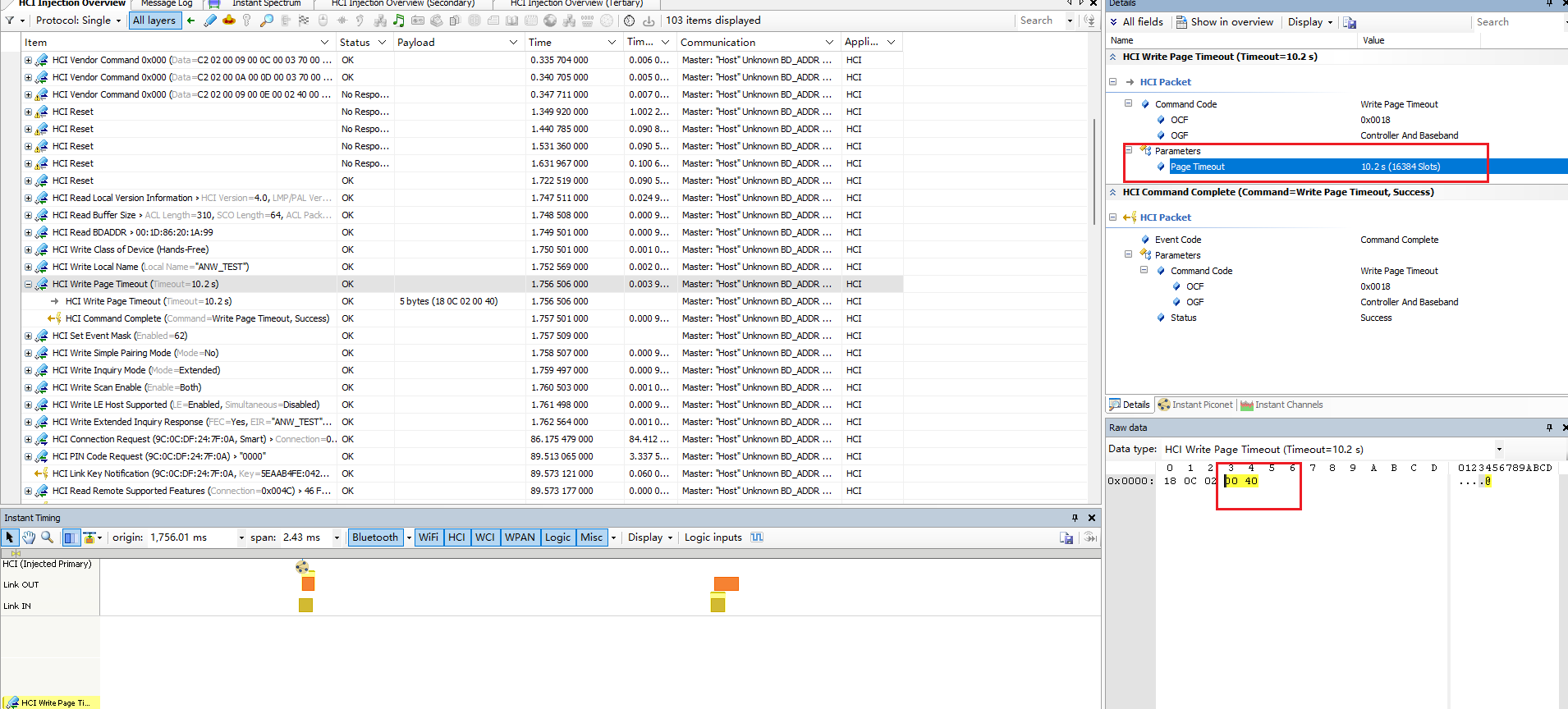Image resolution: width=1568 pixels, height=709 pixels.
Task: Click the Logic inputs waveform icon
Action: pyautogui.click(x=757, y=537)
